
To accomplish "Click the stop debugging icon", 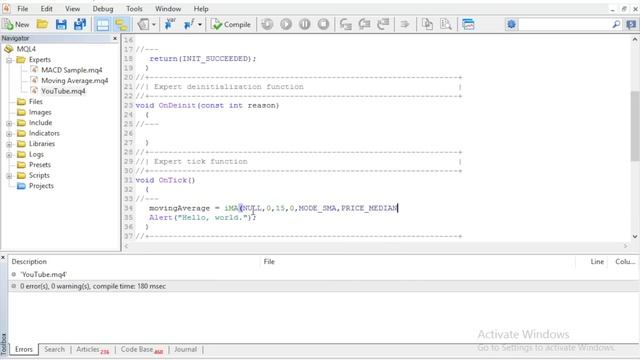I will [x=323, y=24].
